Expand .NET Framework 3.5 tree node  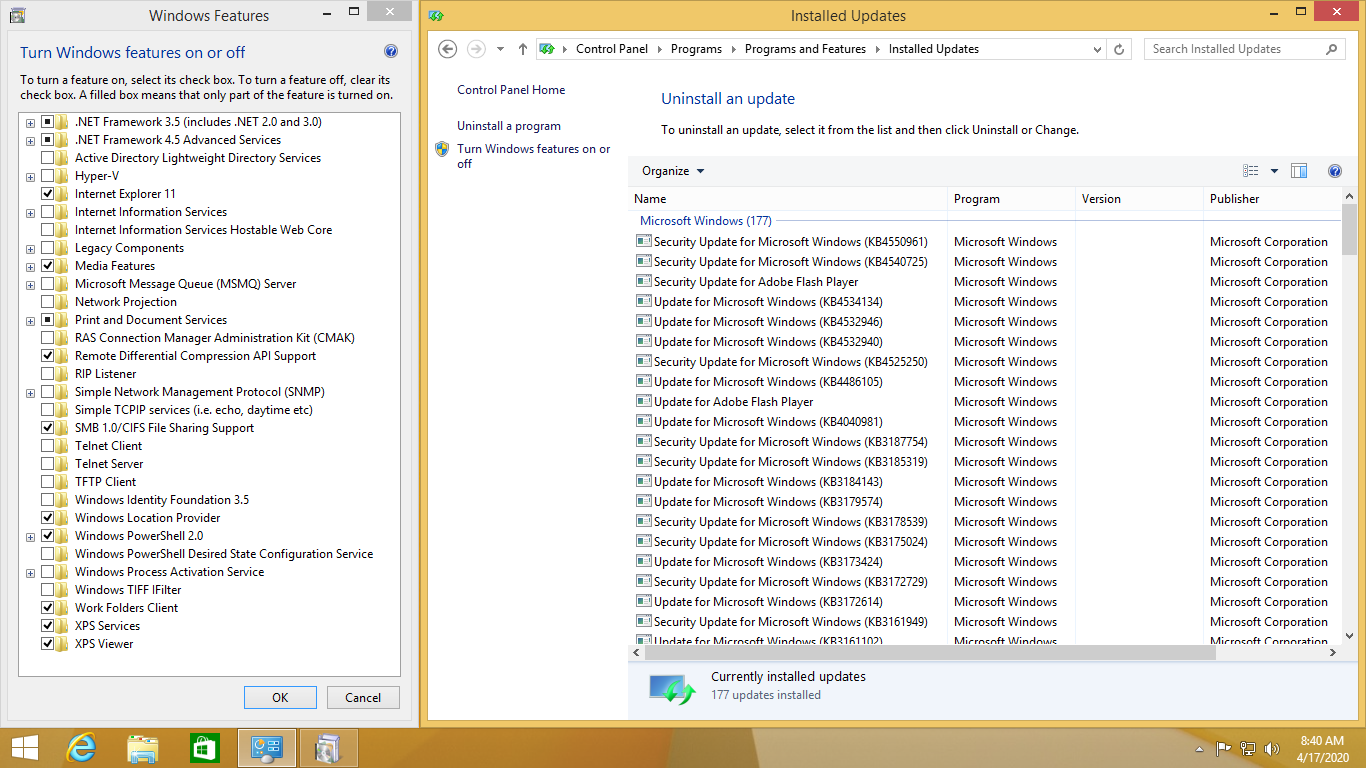(x=30, y=122)
